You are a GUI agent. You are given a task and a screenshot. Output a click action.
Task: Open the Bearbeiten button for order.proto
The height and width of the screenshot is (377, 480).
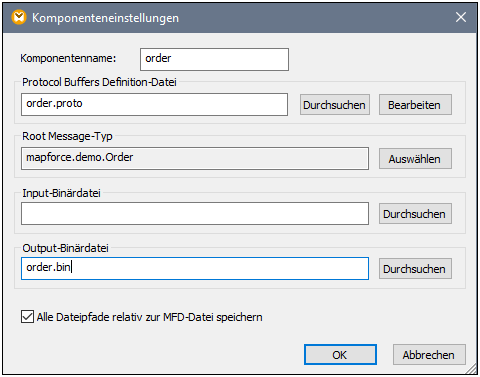(x=415, y=105)
